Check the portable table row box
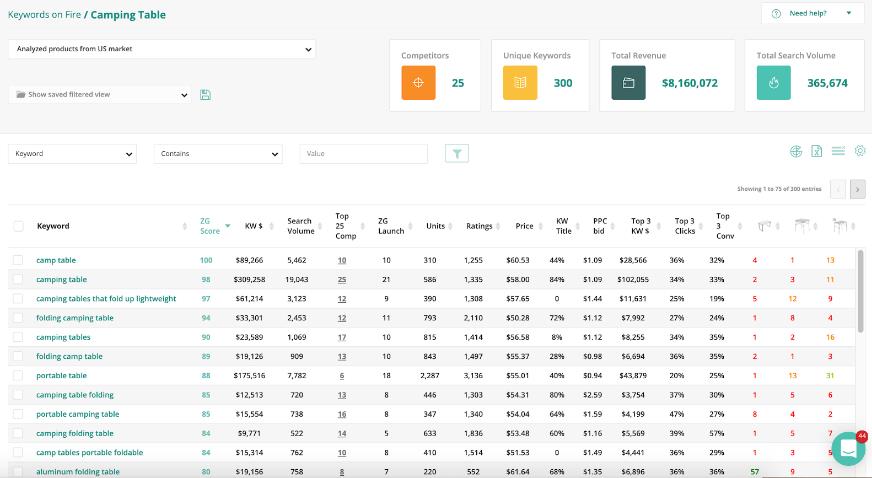The image size is (872, 478). tap(18, 376)
